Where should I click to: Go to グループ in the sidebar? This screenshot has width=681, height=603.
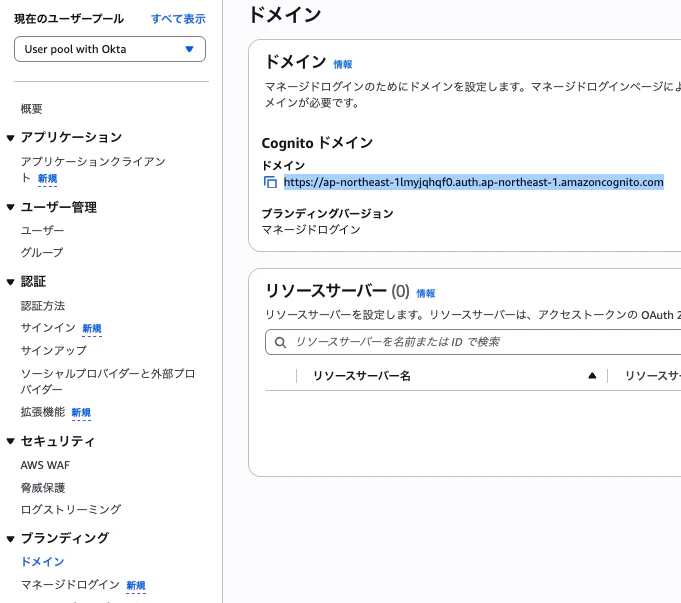pos(42,252)
